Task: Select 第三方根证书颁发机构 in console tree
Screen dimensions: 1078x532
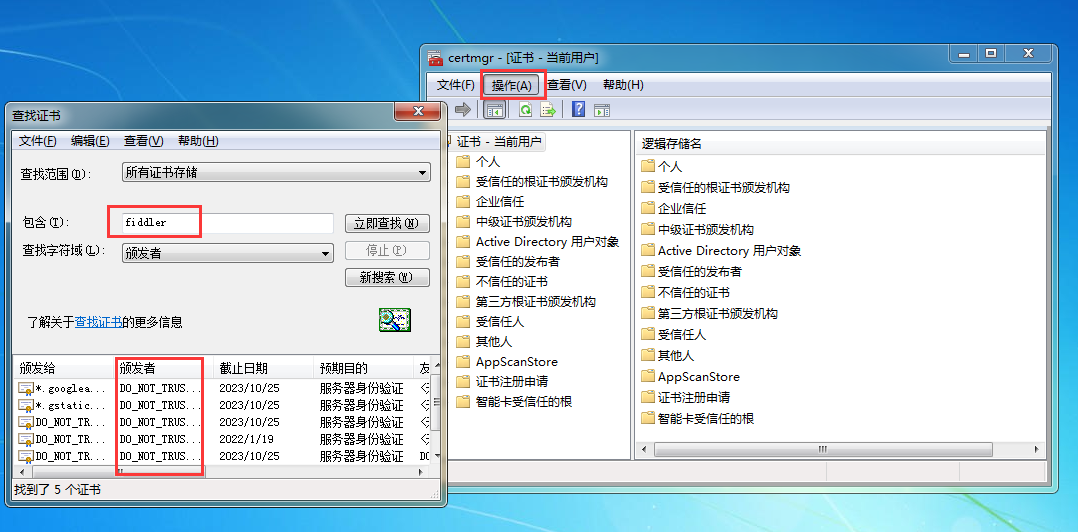Action: [536, 302]
